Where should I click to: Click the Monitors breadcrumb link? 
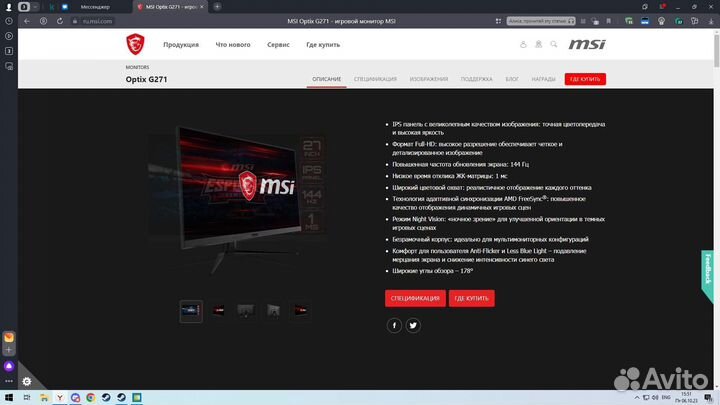point(137,67)
